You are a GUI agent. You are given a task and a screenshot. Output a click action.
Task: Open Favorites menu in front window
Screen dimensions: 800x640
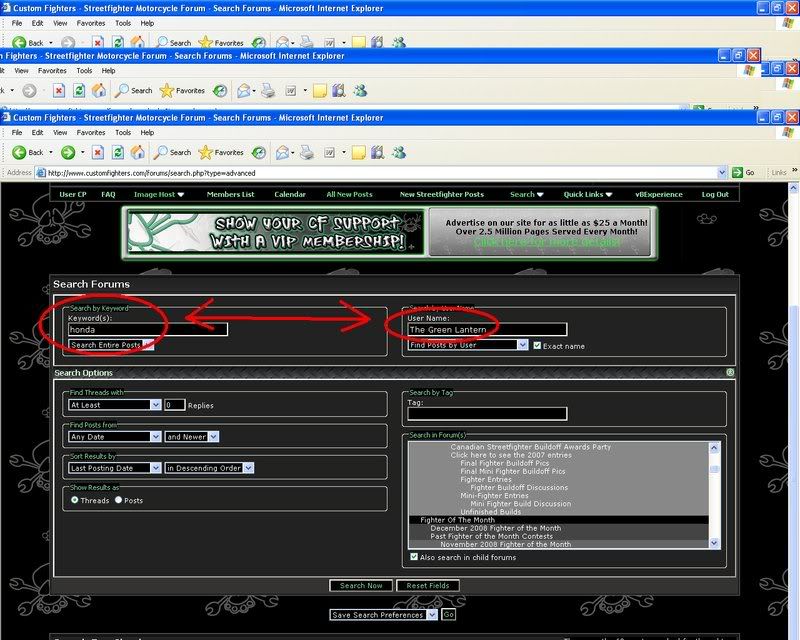click(x=91, y=132)
